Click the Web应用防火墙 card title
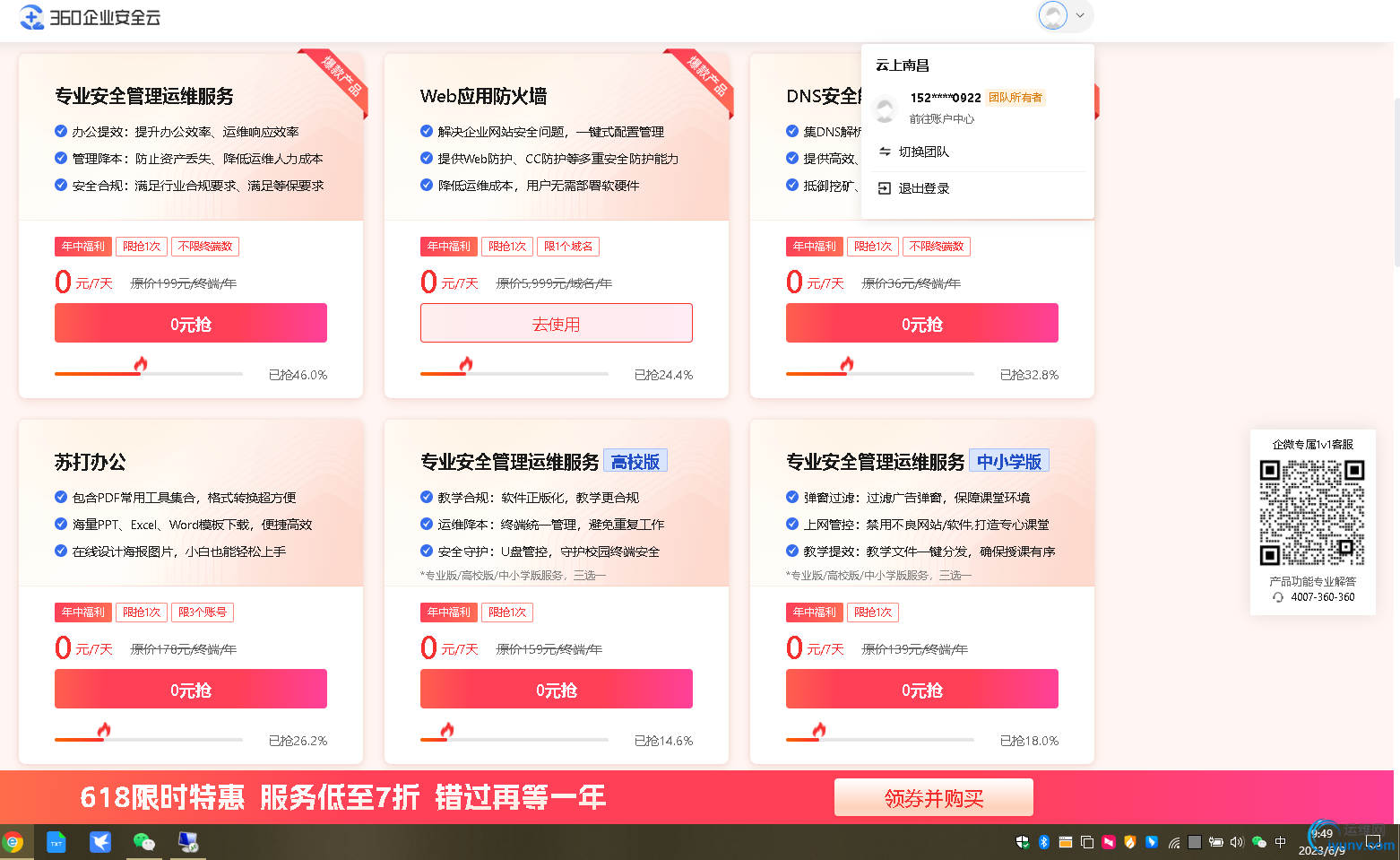1400x860 pixels. 483,96
